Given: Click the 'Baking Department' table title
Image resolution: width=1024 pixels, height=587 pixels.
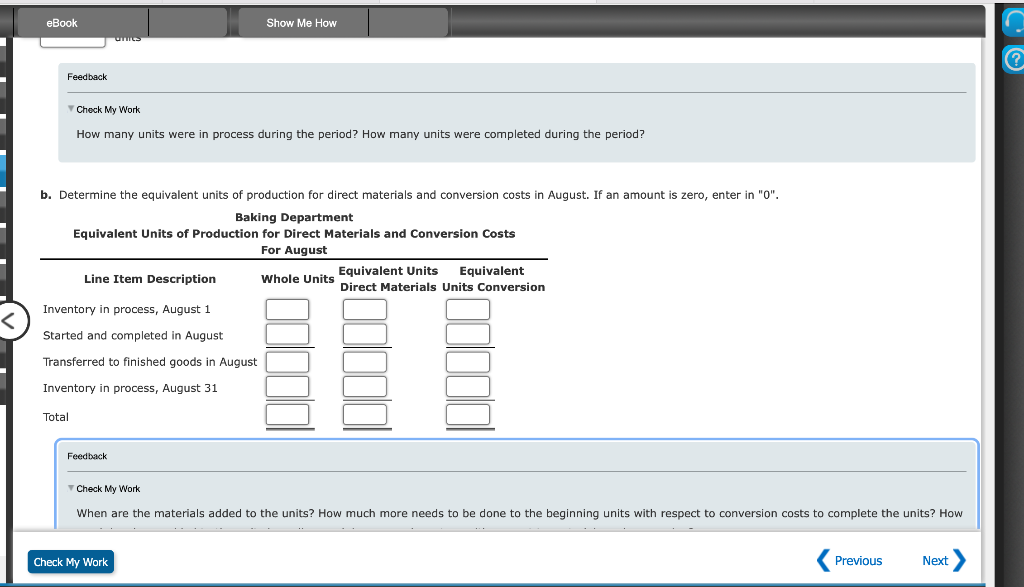Looking at the screenshot, I should 294,217.
